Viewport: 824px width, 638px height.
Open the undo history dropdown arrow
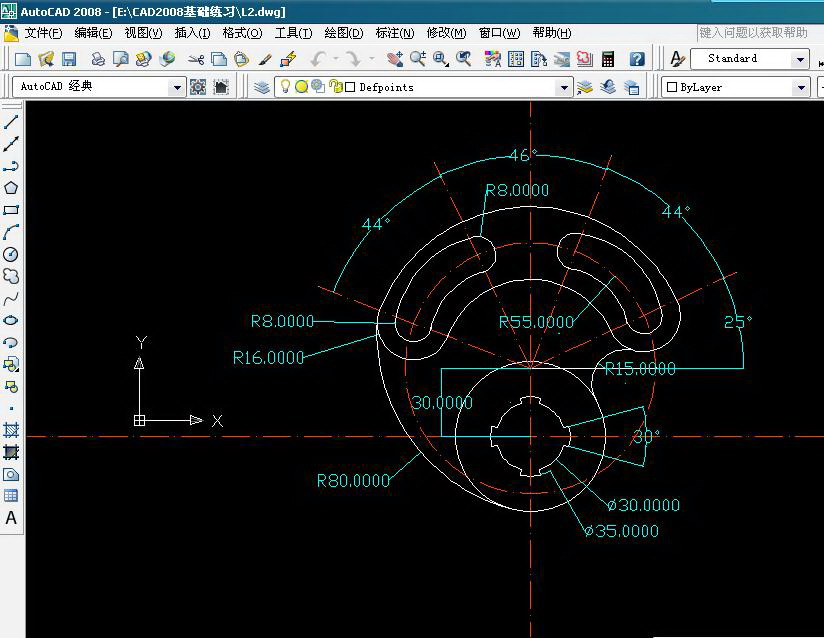tap(335, 59)
